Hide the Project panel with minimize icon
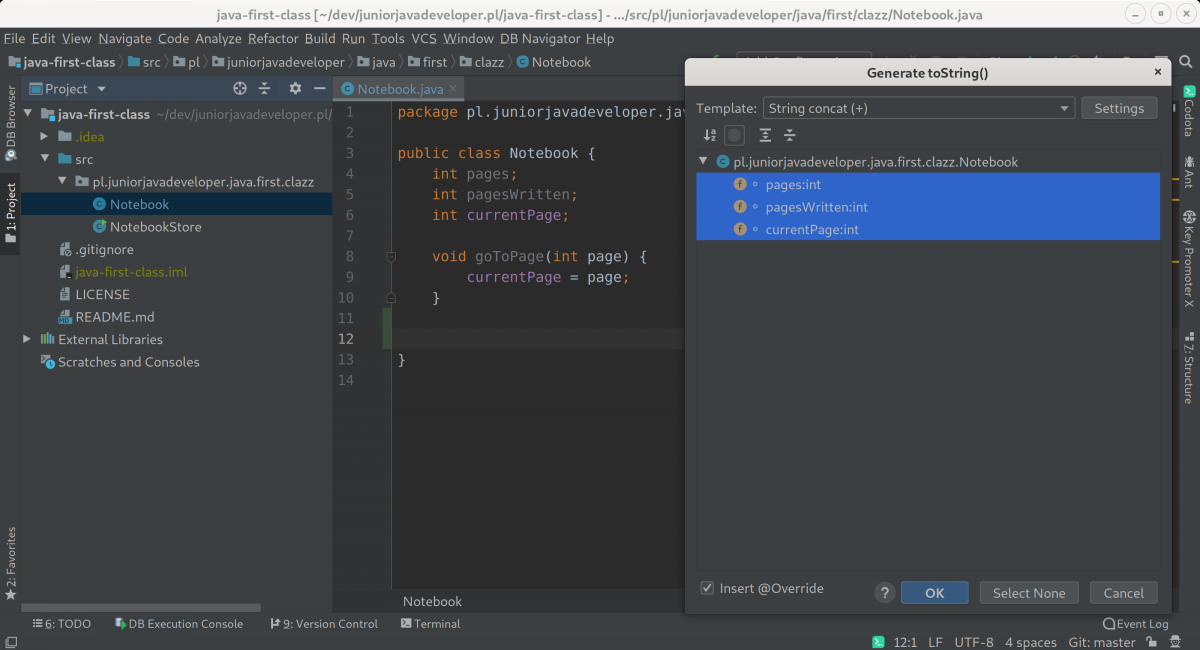This screenshot has height=650, width=1200. tap(320, 88)
